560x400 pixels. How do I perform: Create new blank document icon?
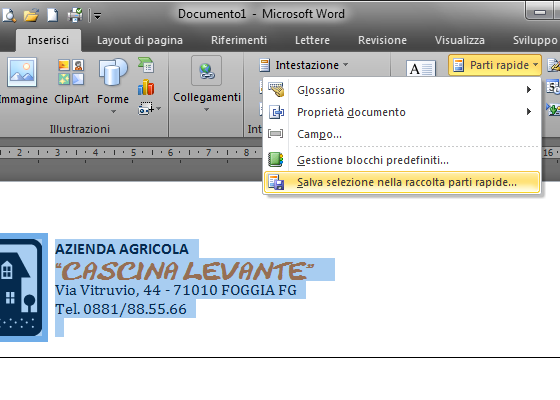(x=53, y=15)
